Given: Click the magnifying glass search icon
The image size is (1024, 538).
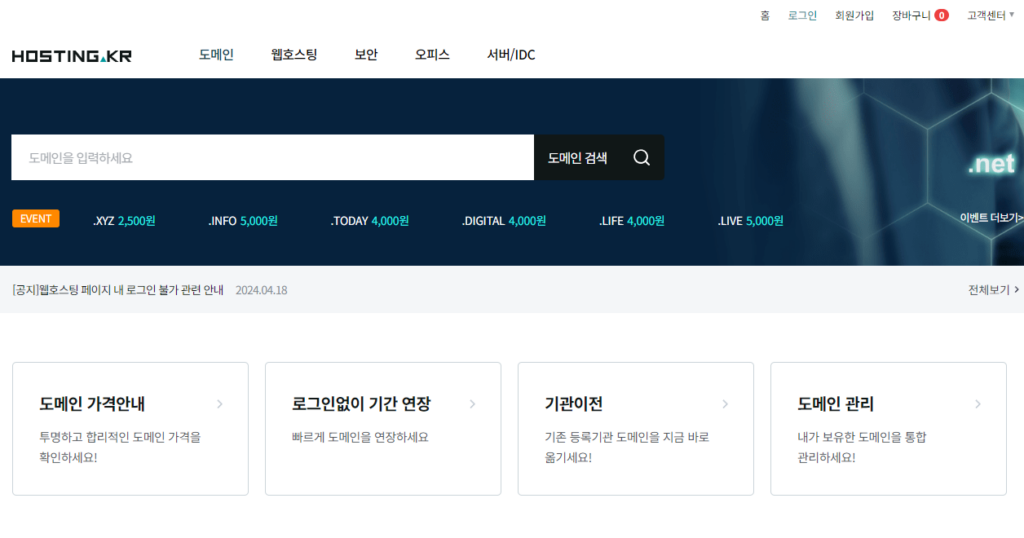Looking at the screenshot, I should [x=641, y=158].
